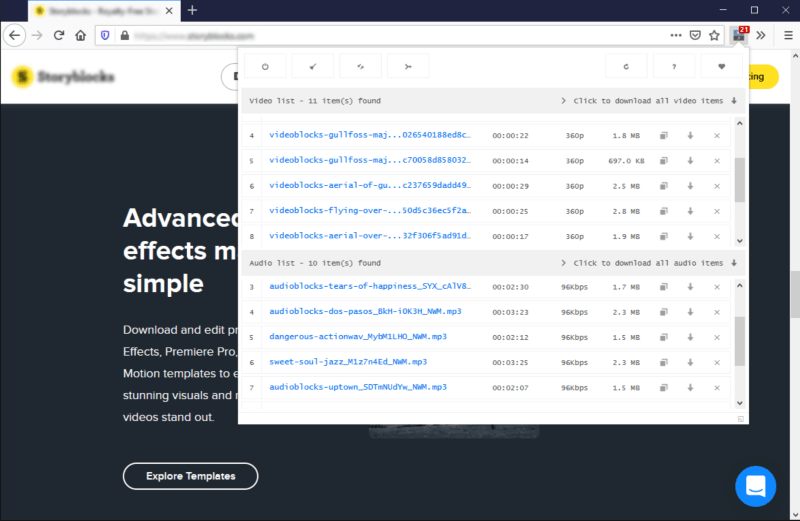Click the converter arrows icon in the popup
This screenshot has height=521, width=800.
pyautogui.click(x=361, y=66)
